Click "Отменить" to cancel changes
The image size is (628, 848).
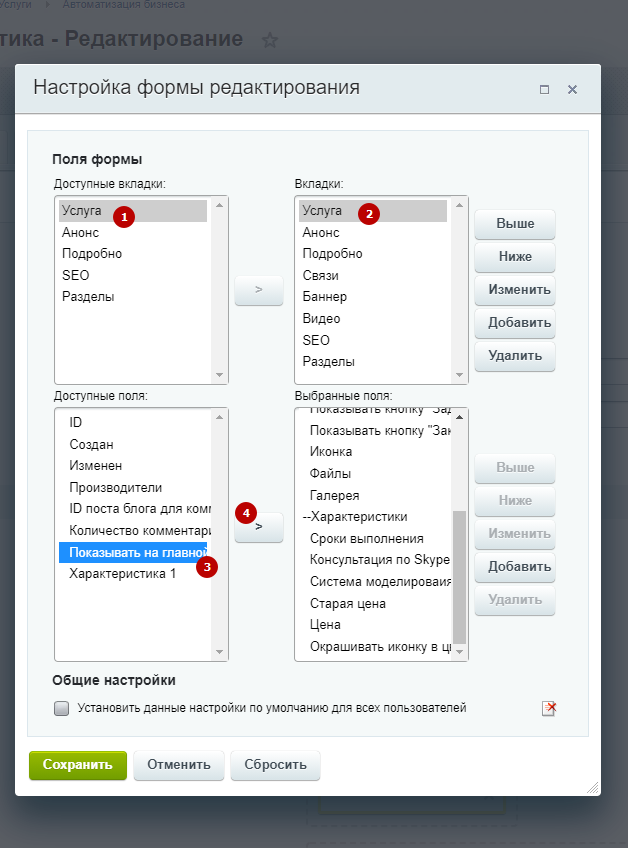179,766
